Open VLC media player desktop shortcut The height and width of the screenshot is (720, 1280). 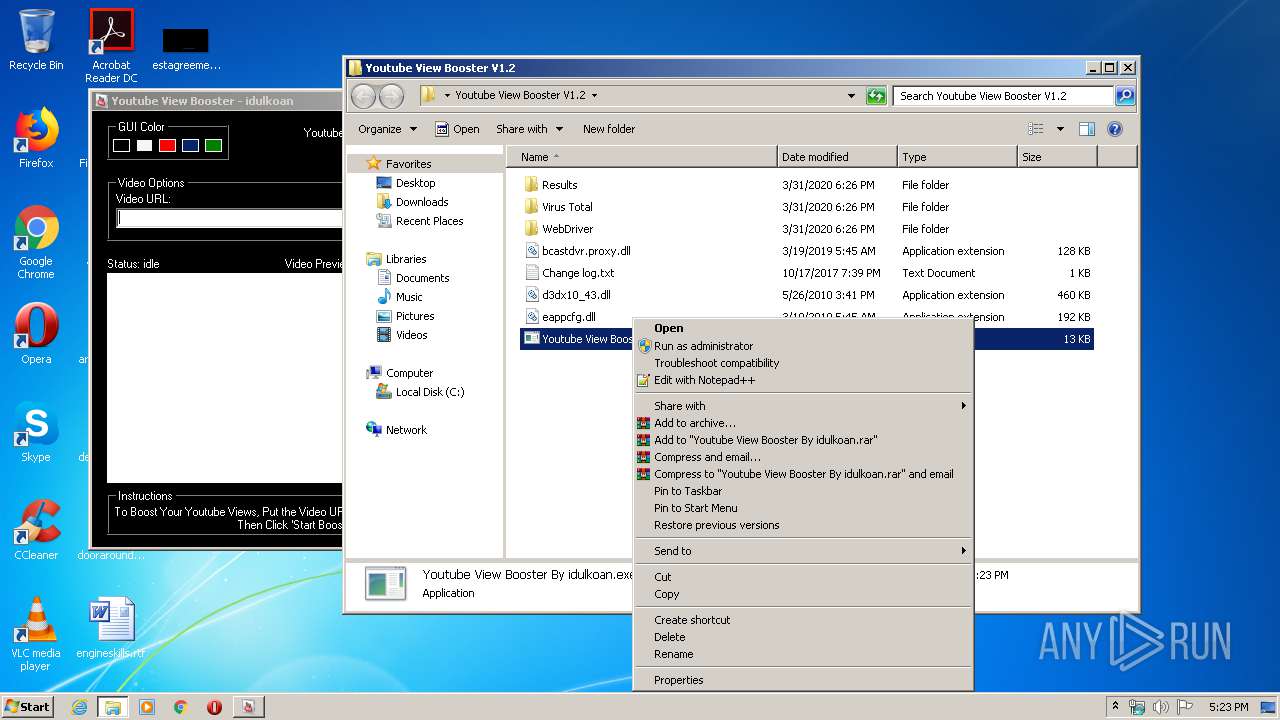[x=36, y=633]
